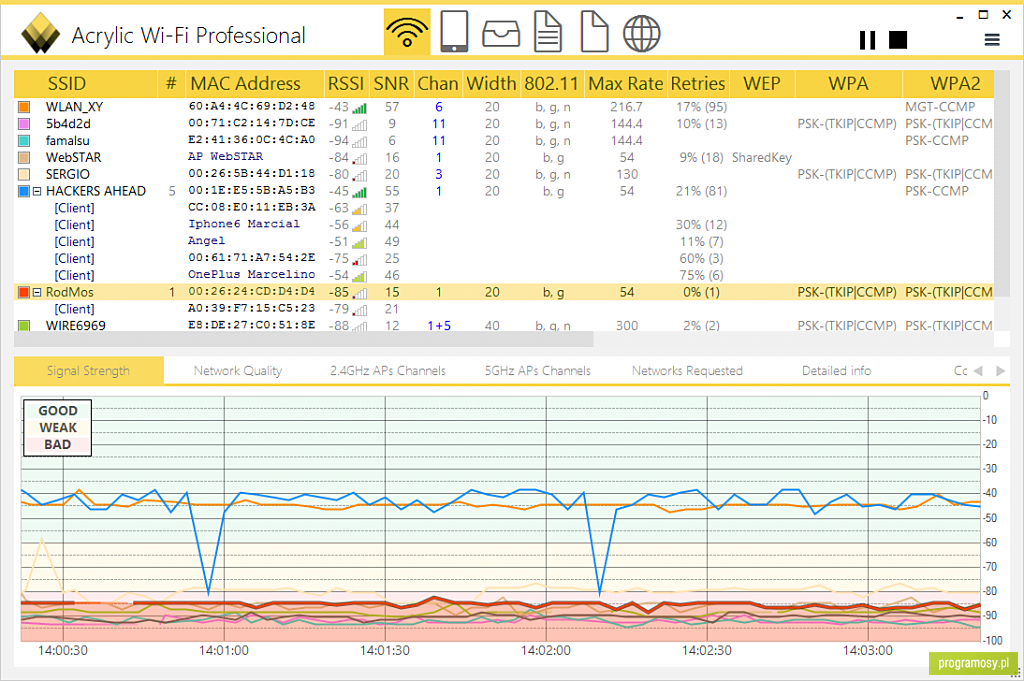Pause the network capture
The image size is (1024, 681).
pos(867,40)
